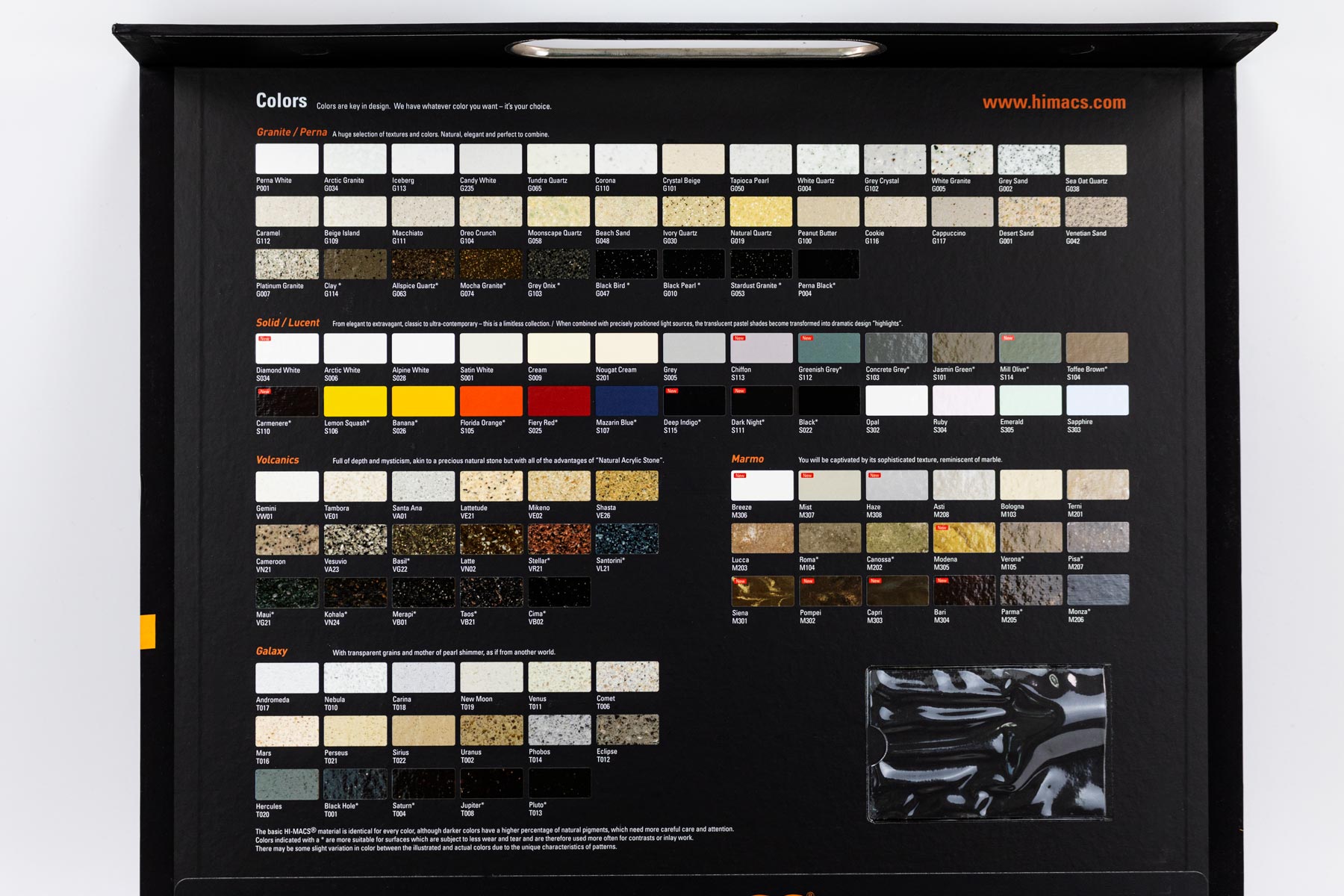The height and width of the screenshot is (896, 1344).
Task: Click the Stardust Granite G053 label
Action: 756,290
